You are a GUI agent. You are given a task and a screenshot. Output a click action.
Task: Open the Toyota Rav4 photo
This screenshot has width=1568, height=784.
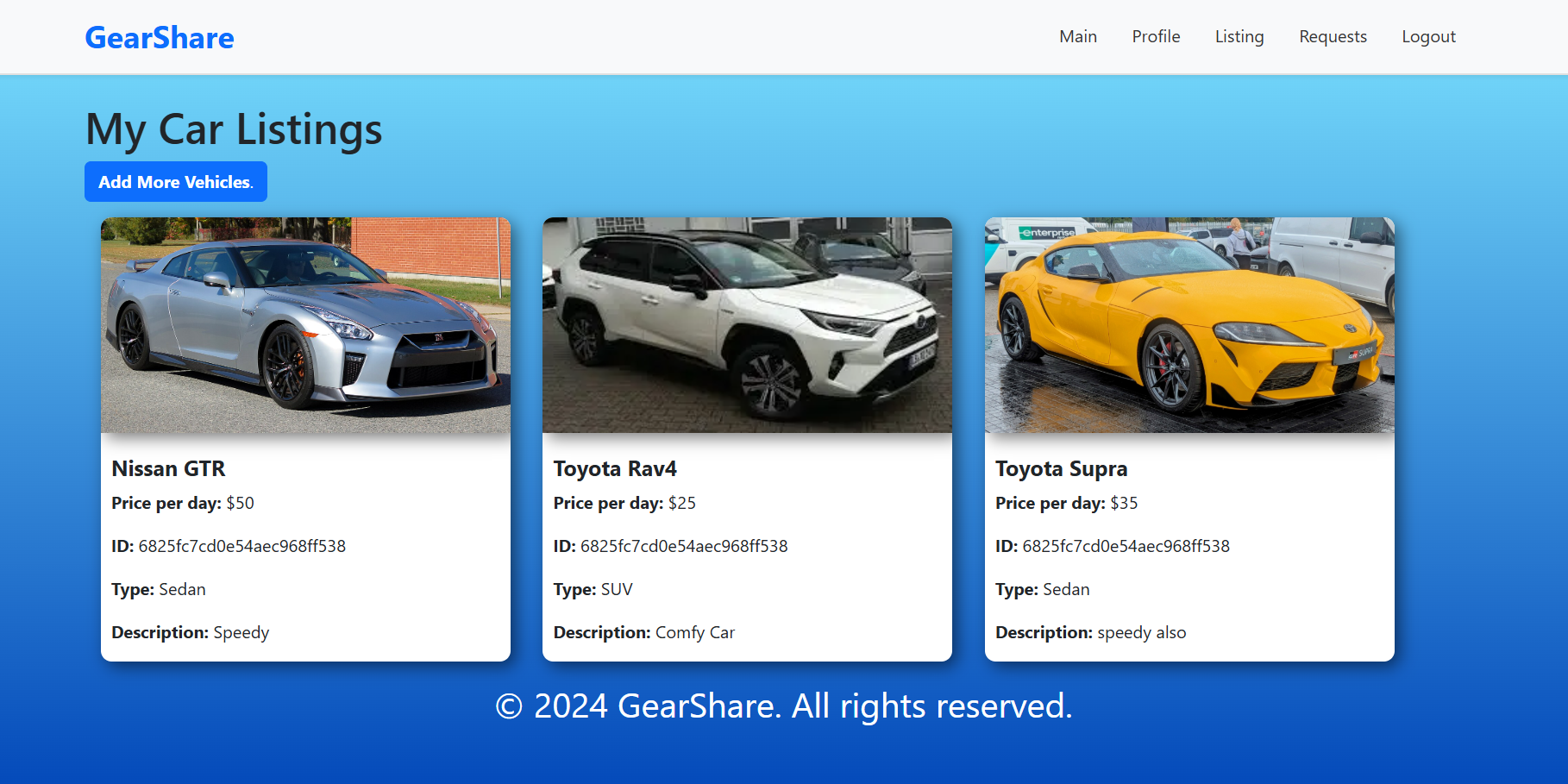(747, 325)
